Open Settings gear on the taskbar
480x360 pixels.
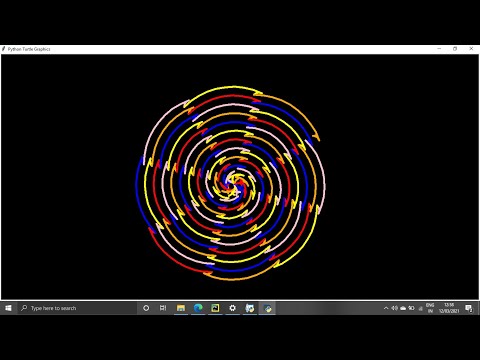click(x=232, y=308)
